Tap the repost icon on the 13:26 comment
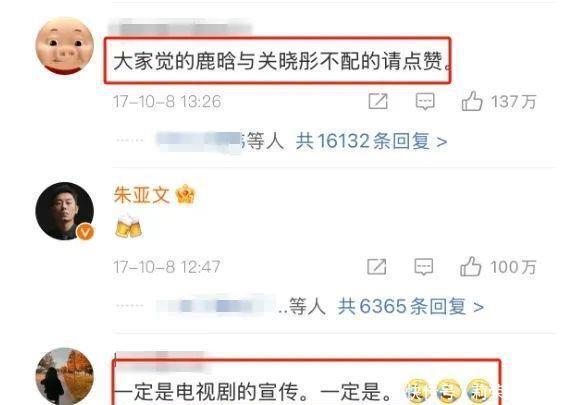 pos(378,101)
